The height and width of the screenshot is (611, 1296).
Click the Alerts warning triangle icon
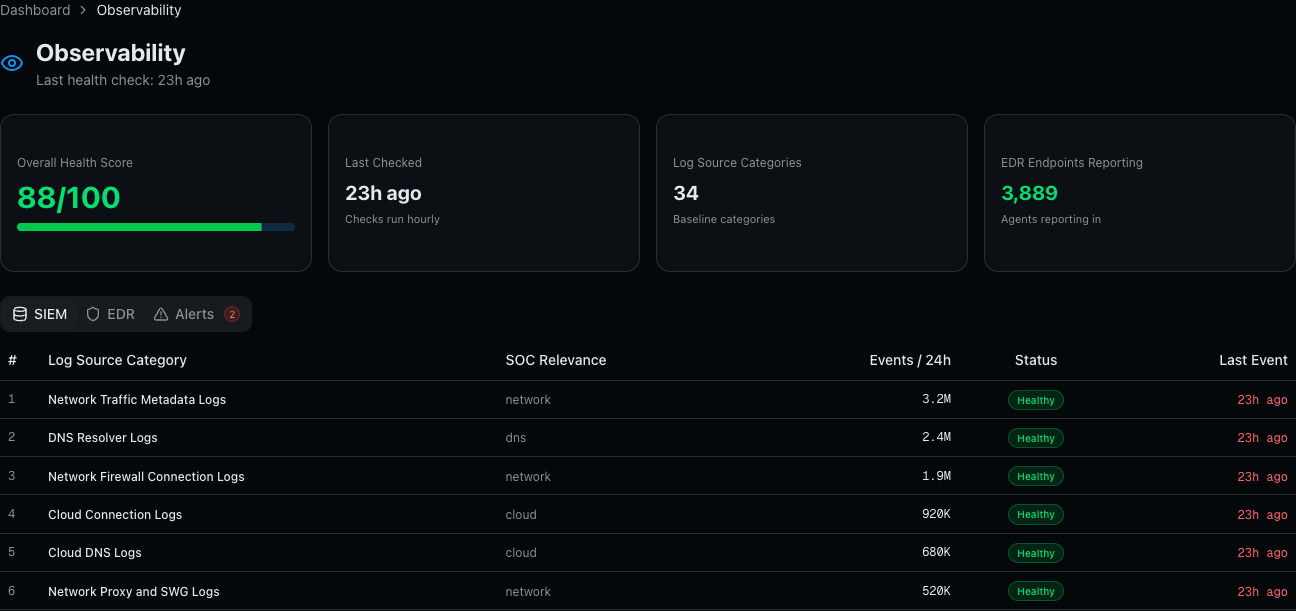[x=161, y=314]
